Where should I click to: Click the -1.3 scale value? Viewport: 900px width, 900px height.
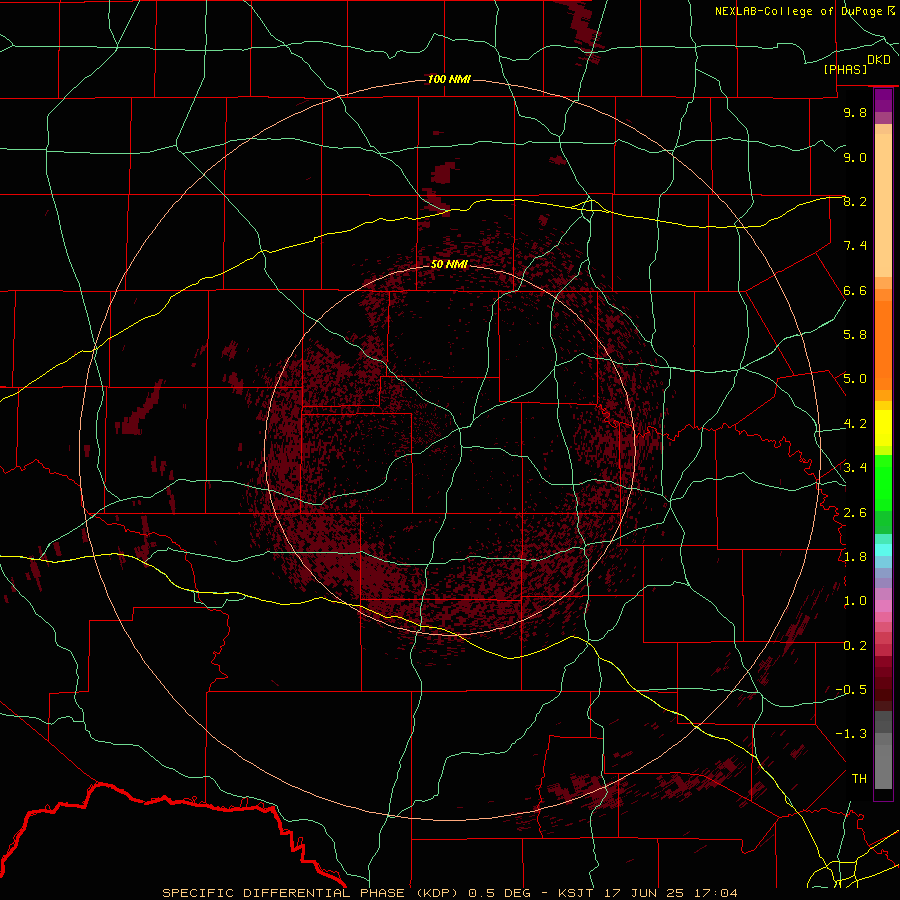pyautogui.click(x=851, y=734)
